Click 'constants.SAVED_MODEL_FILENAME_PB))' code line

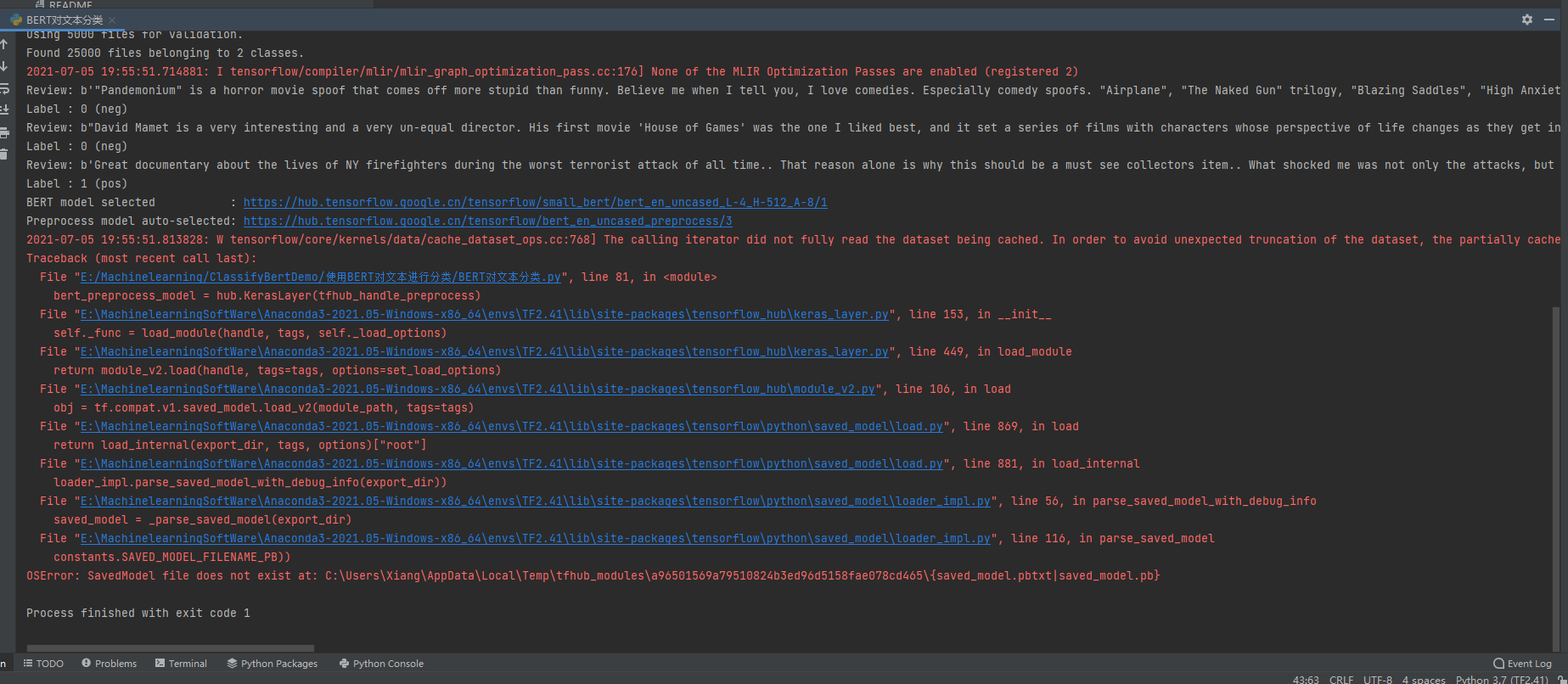[x=171, y=557]
